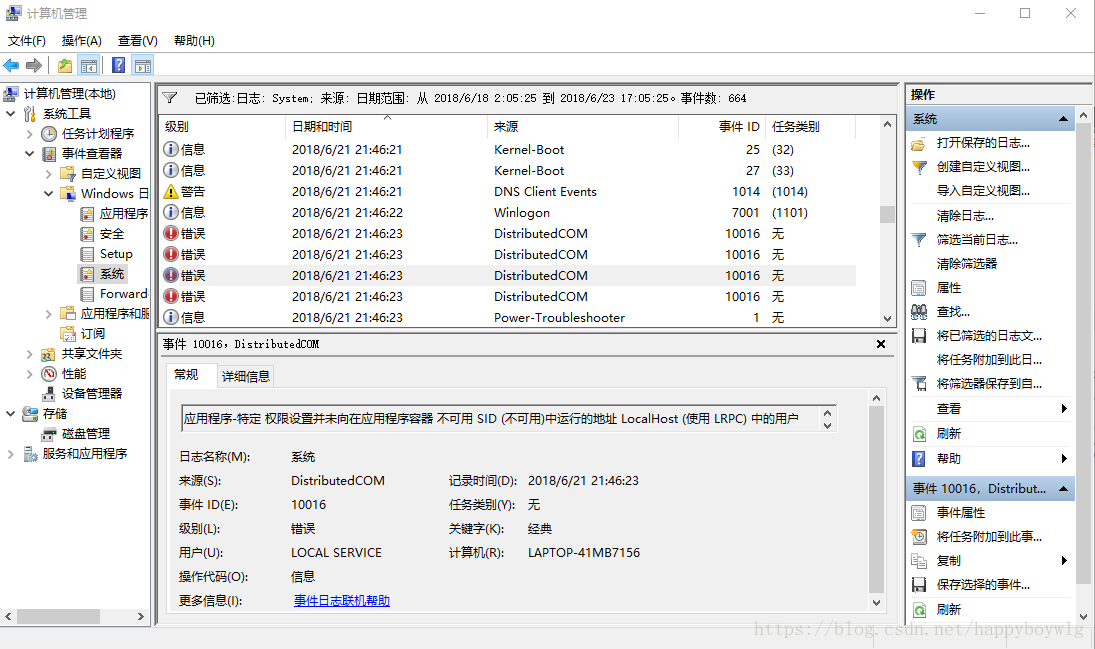Sort events by 事件 ID column header

[x=721, y=126]
